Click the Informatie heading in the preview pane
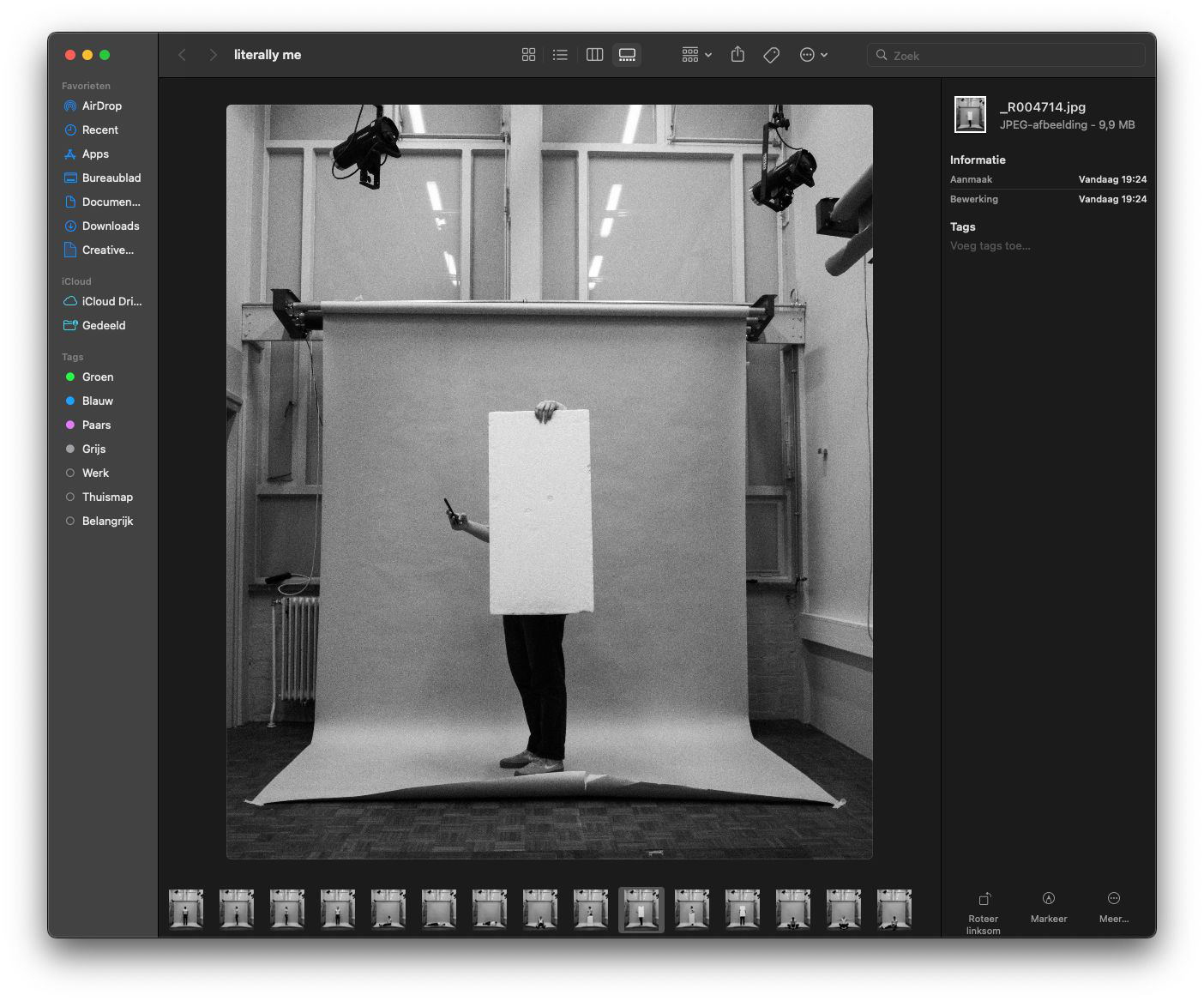Viewport: 1204px width, 1001px height. [978, 160]
